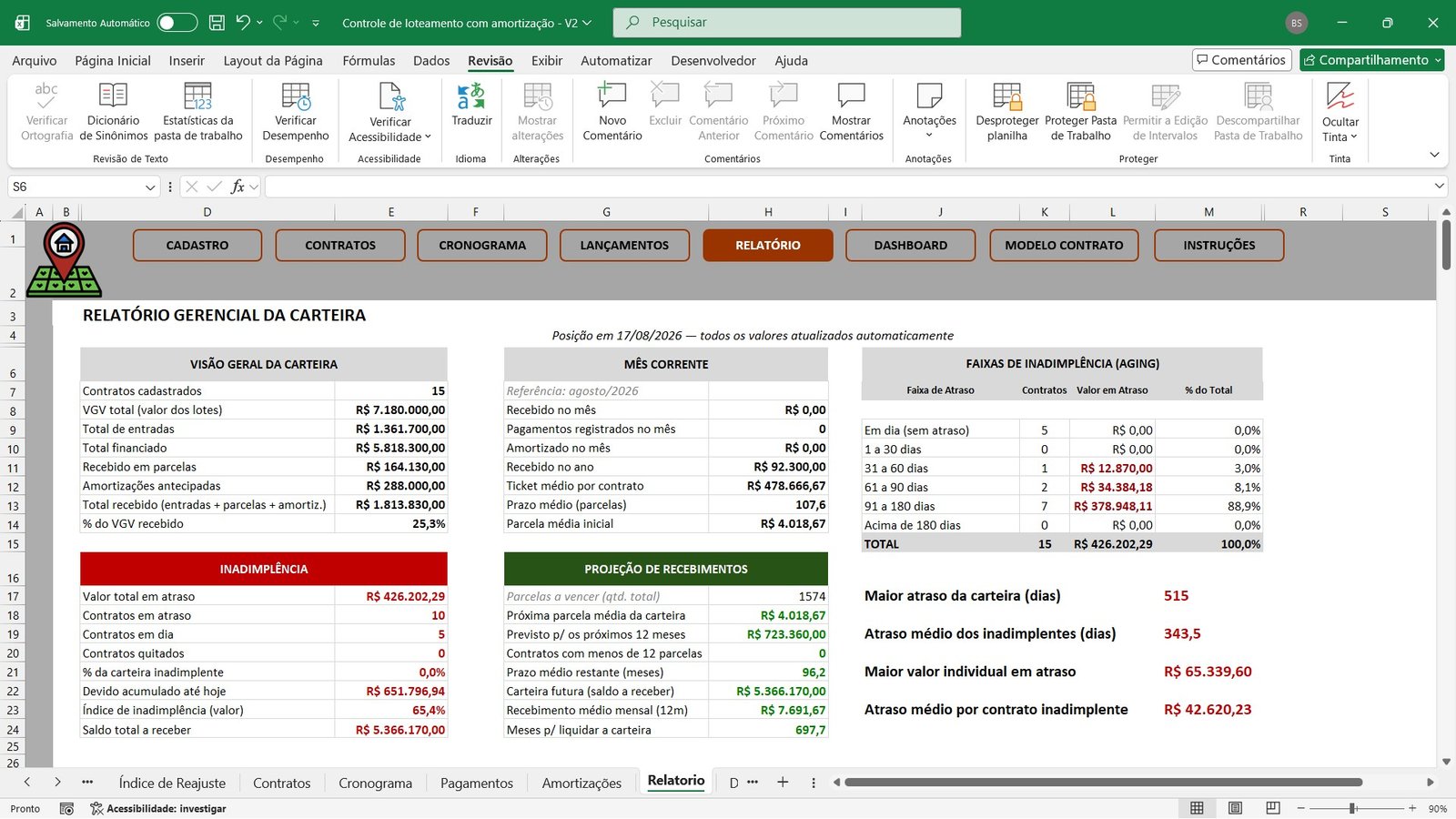This screenshot has width=1456, height=819.
Task: Click Mostrar alterações icon
Action: click(537, 96)
